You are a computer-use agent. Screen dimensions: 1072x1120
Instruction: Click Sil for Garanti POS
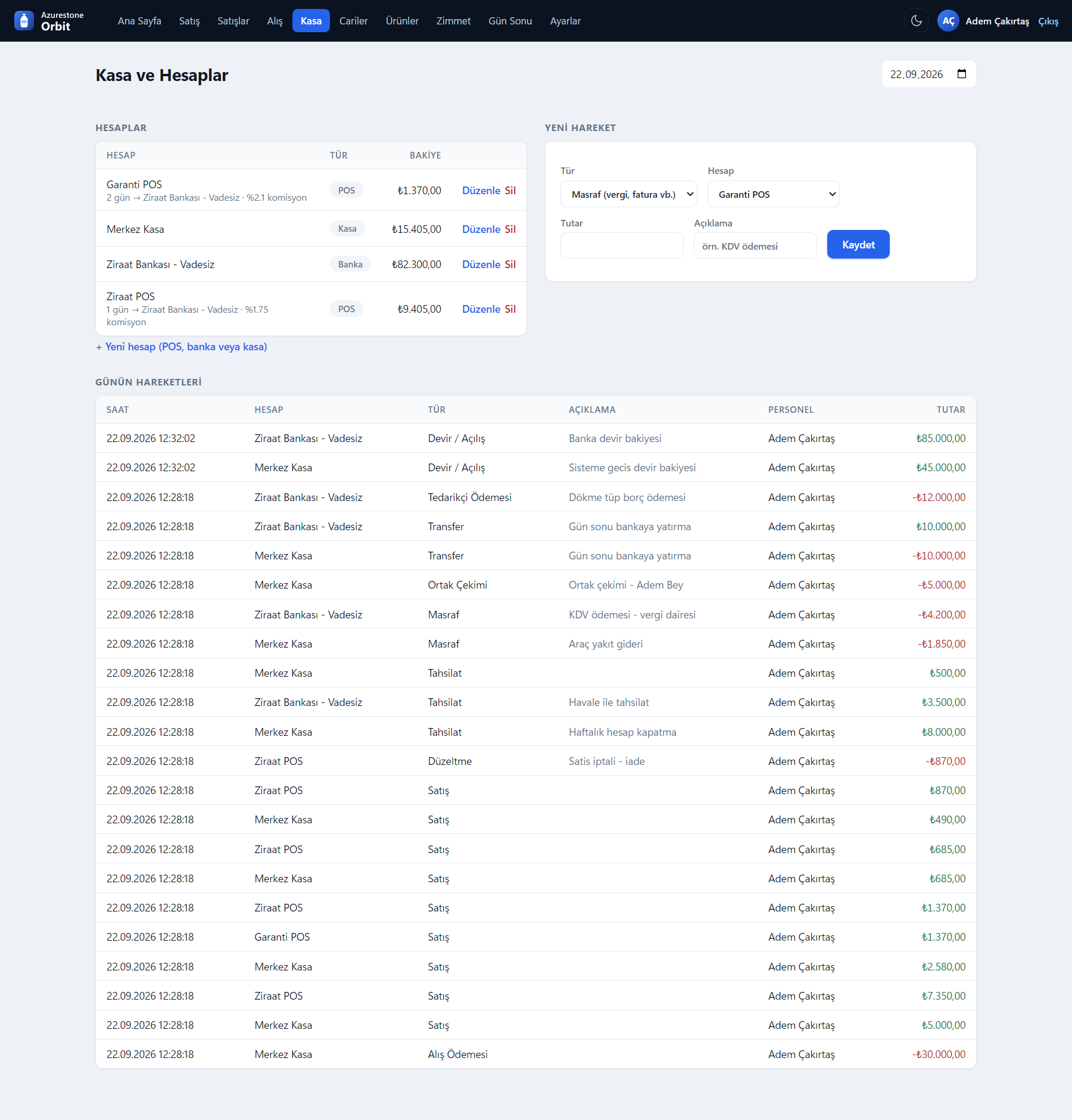[510, 191]
